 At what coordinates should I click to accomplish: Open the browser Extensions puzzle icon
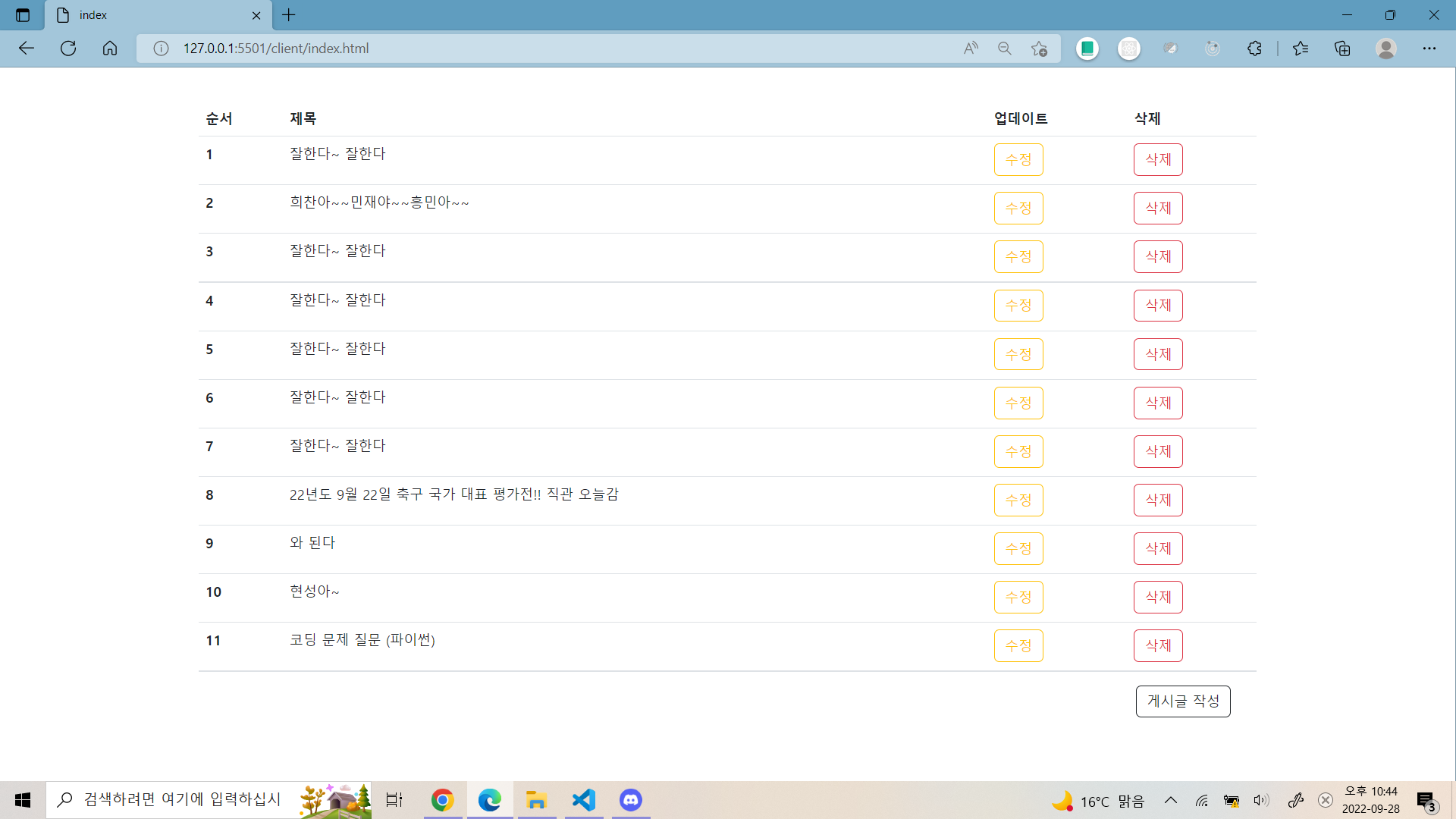pos(1254,49)
